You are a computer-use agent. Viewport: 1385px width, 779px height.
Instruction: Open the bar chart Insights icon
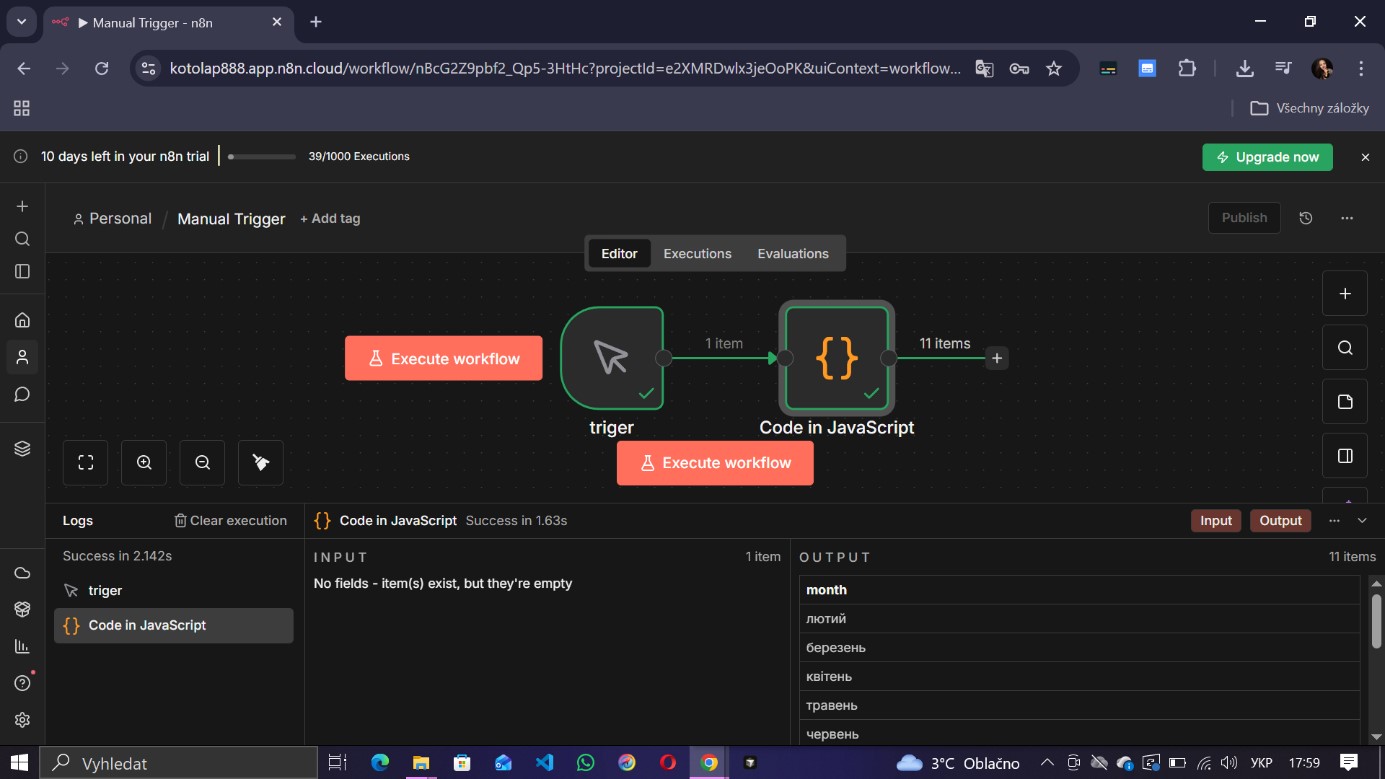[x=22, y=646]
